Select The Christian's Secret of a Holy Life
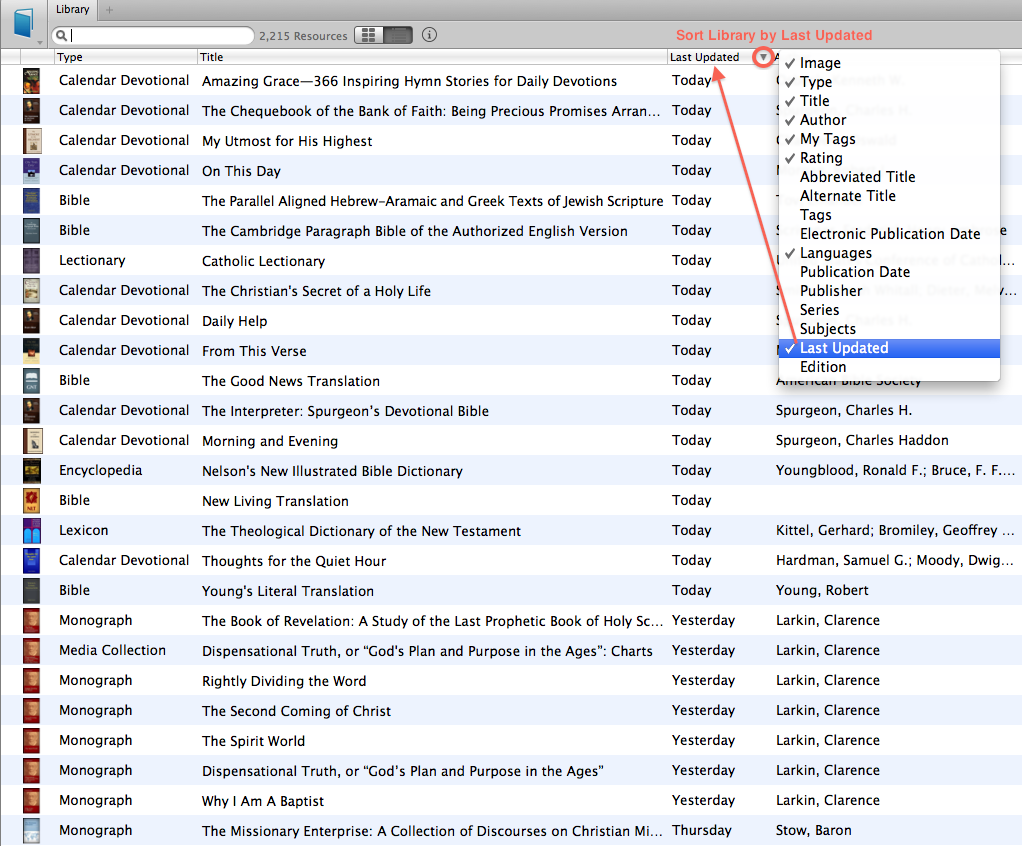This screenshot has width=1022, height=846. click(316, 291)
